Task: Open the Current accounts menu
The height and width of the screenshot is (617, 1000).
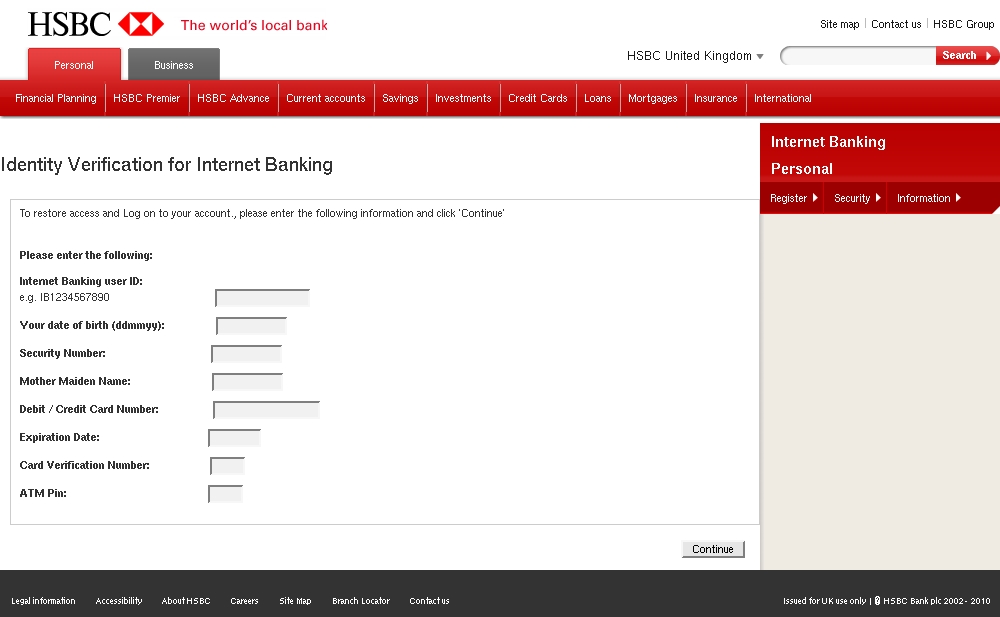Action: pos(326,98)
